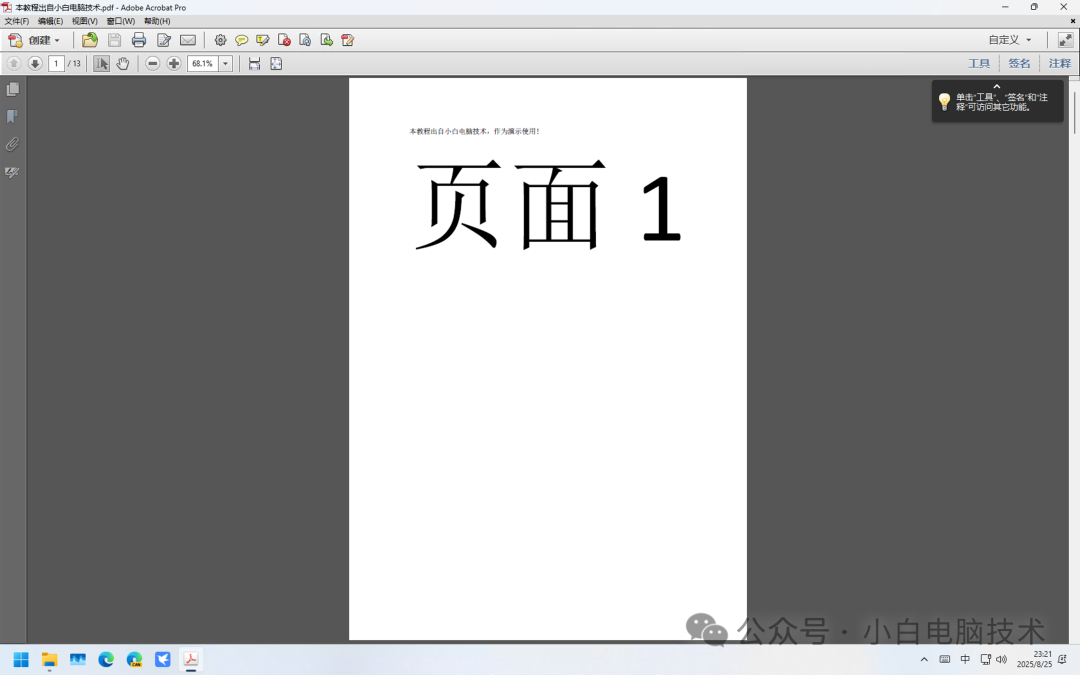Image resolution: width=1080 pixels, height=675 pixels.
Task: Select the highlight text tool icon
Action: [262, 40]
